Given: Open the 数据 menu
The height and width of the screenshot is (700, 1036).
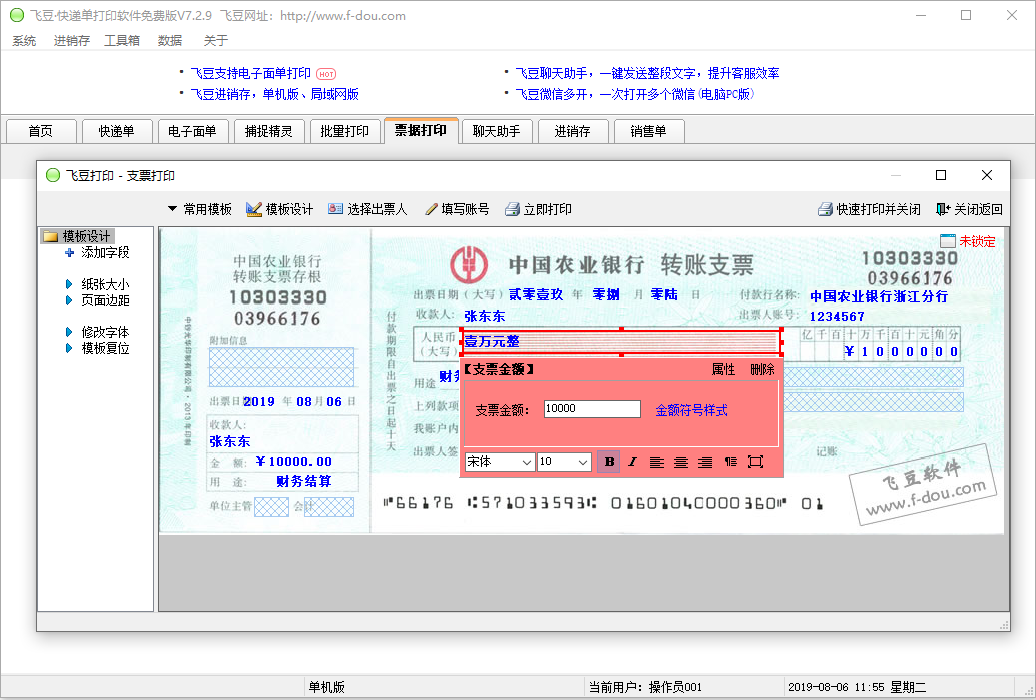Looking at the screenshot, I should tap(170, 40).
